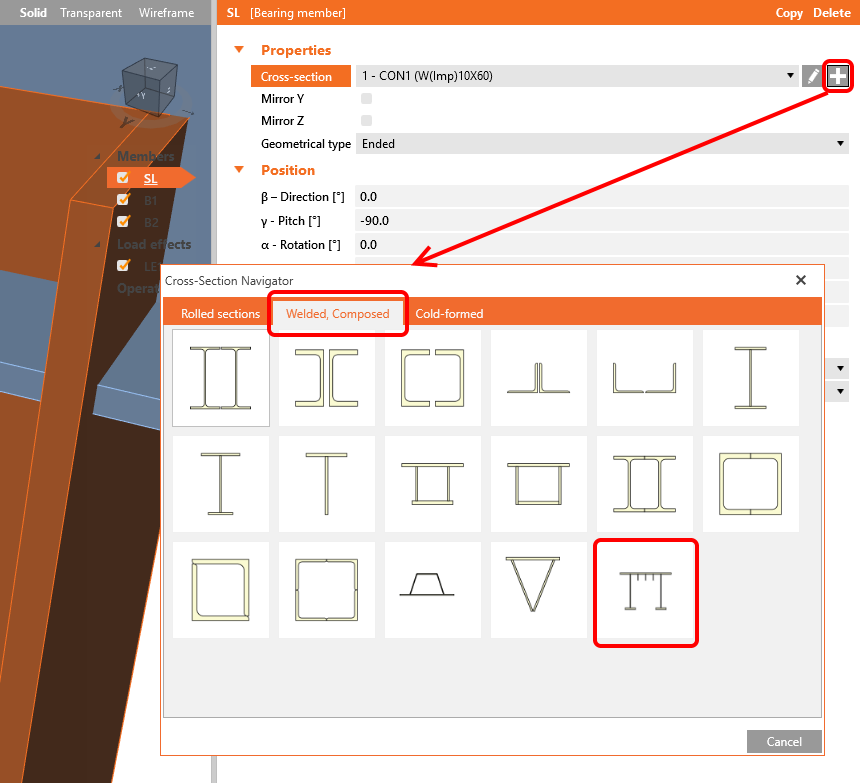Screen dimensions: 860x783
Task: Toggle visibility checkbox of member B2
Action: pyautogui.click(x=123, y=222)
